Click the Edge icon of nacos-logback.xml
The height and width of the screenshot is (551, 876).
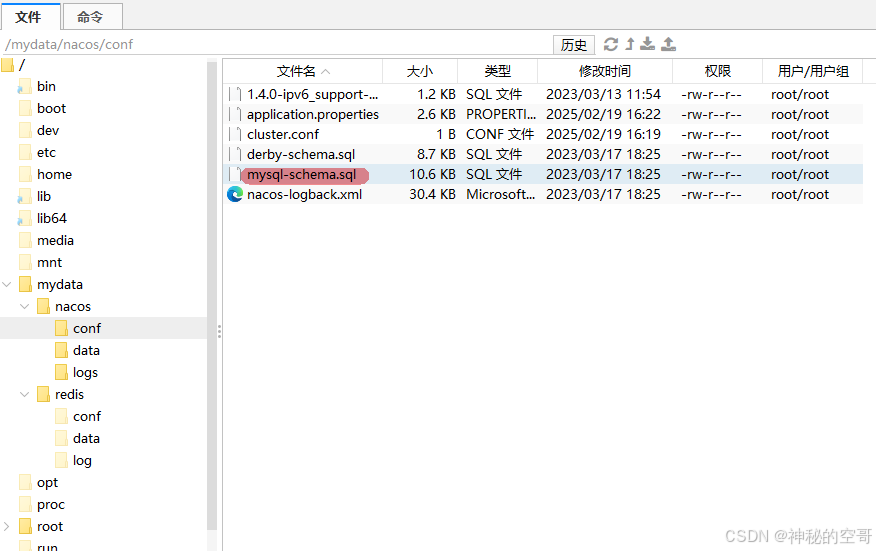pos(235,194)
